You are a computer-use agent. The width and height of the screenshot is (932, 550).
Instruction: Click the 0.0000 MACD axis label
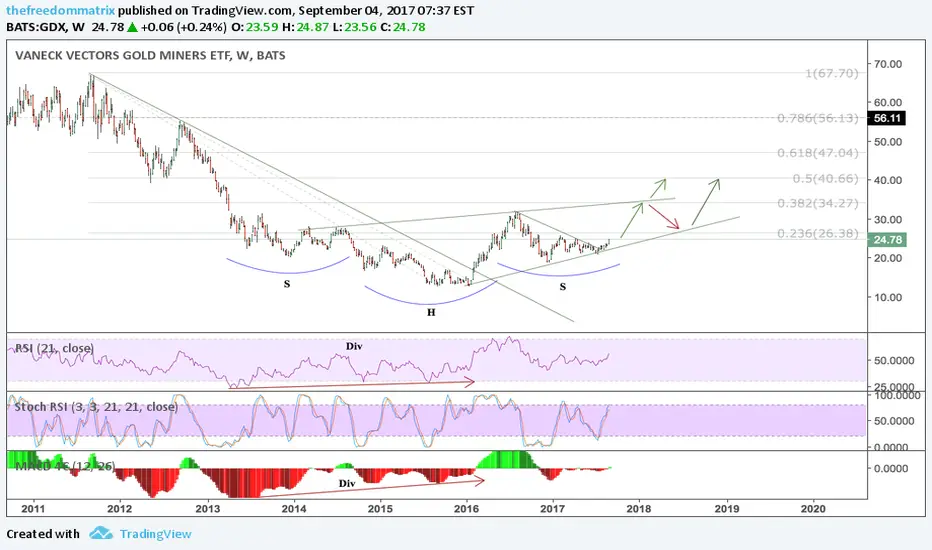tap(890, 469)
